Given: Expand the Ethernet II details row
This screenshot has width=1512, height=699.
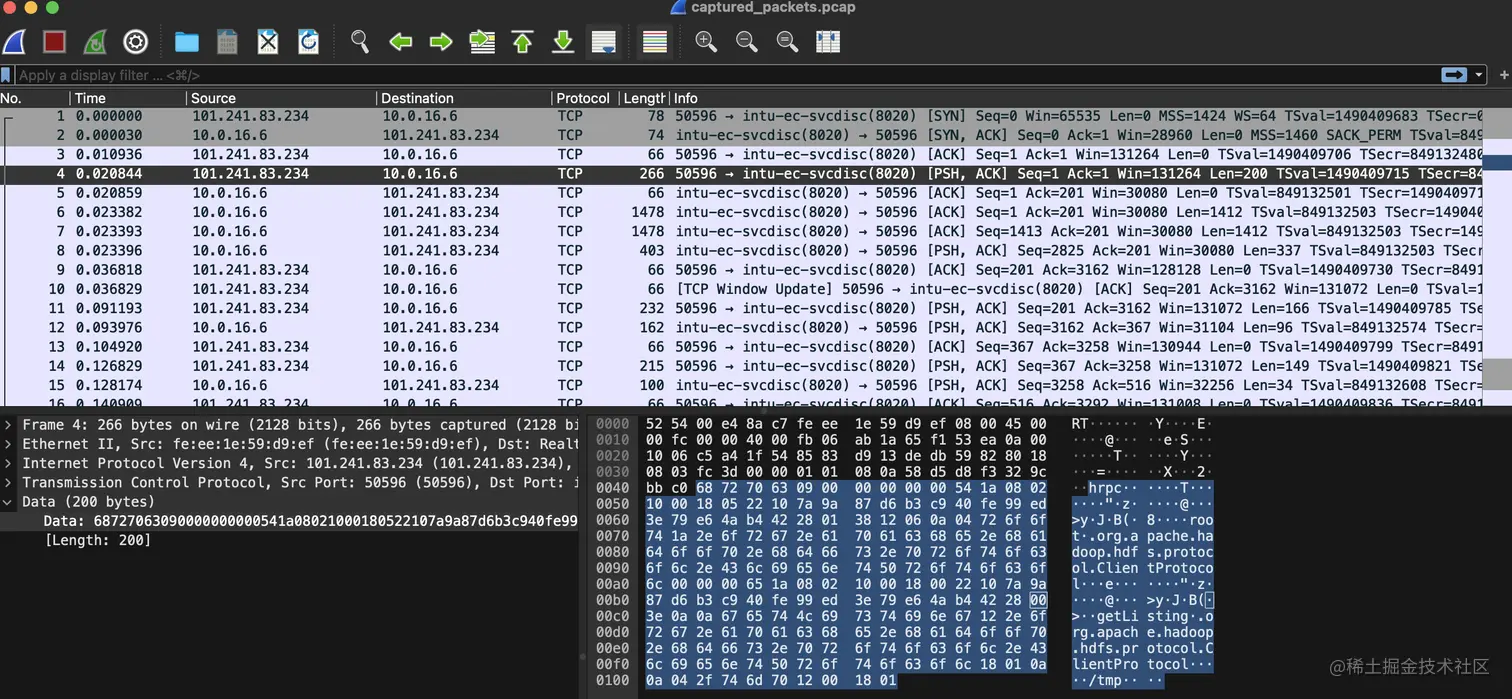Looking at the screenshot, I should (x=8, y=444).
